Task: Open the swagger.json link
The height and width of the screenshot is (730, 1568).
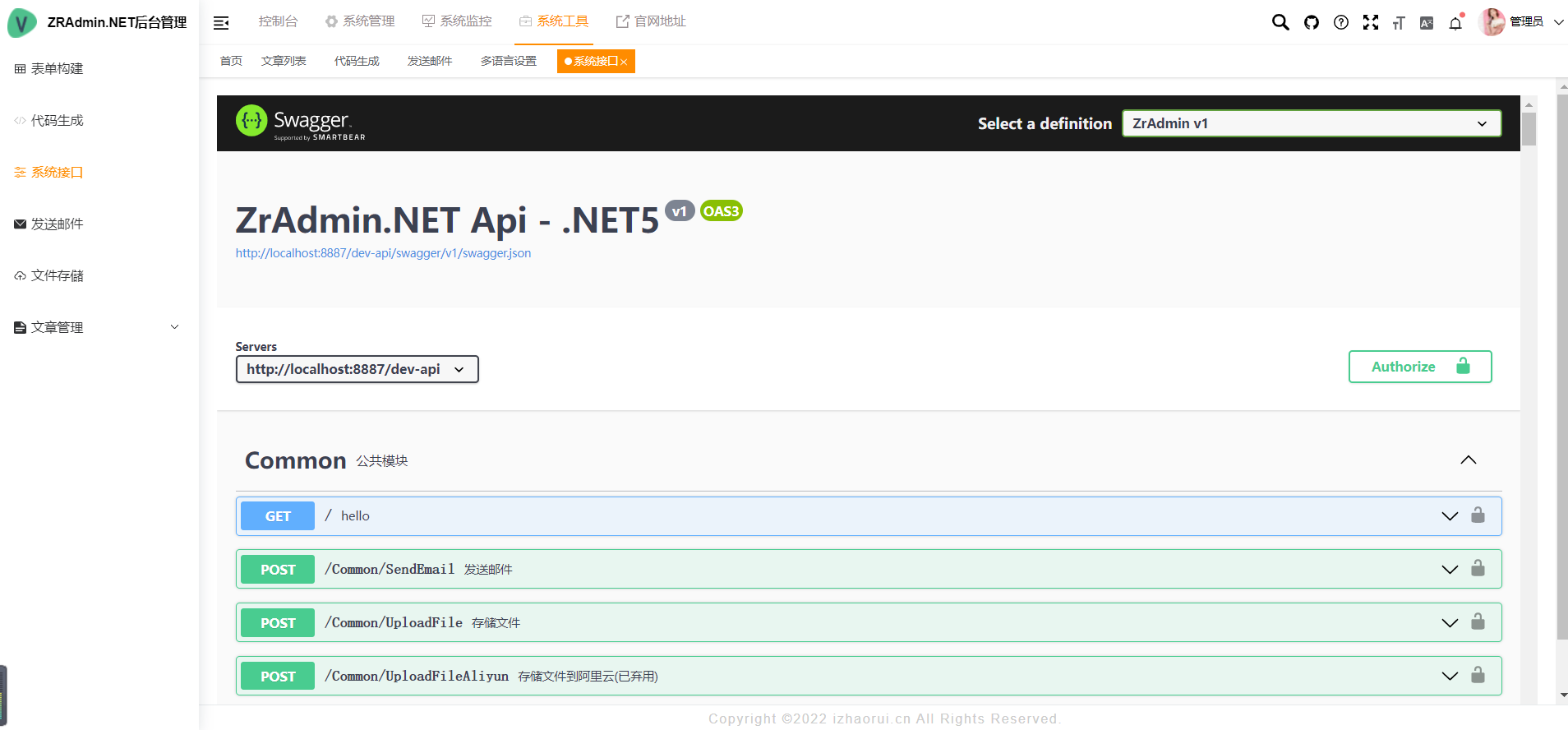Action: pos(383,253)
